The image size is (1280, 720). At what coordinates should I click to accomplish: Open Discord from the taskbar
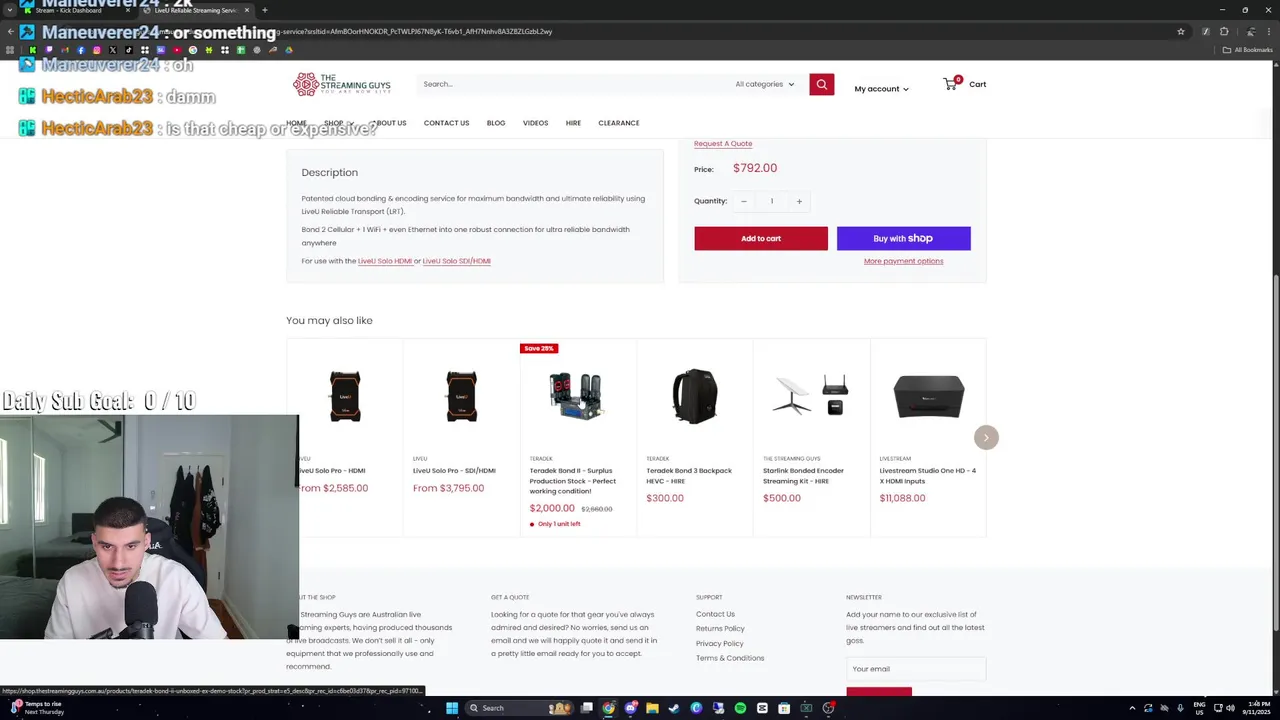[631, 708]
